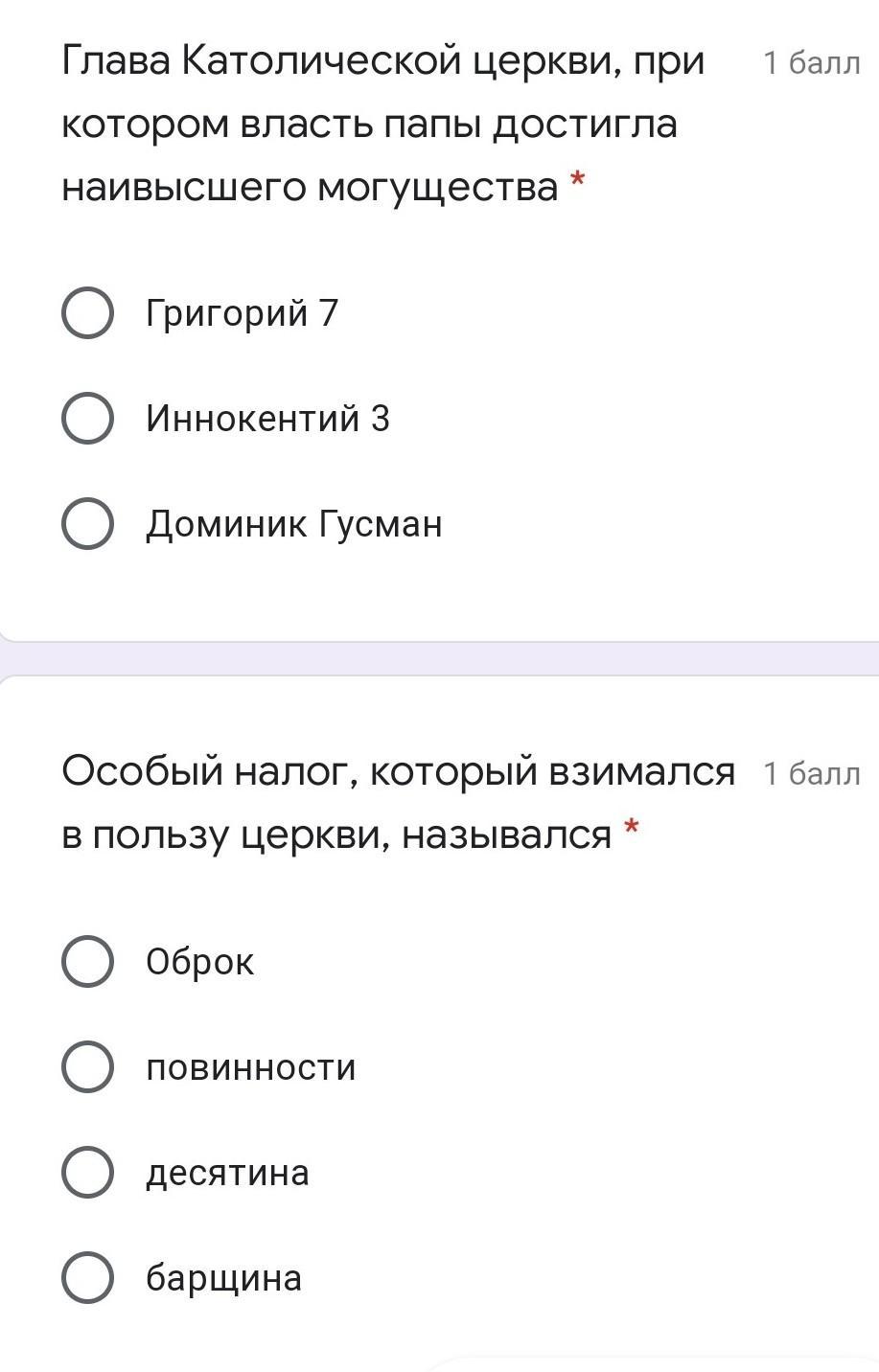Tap the Оброк answer text
The width and height of the screenshot is (879, 1372).
click(199, 962)
